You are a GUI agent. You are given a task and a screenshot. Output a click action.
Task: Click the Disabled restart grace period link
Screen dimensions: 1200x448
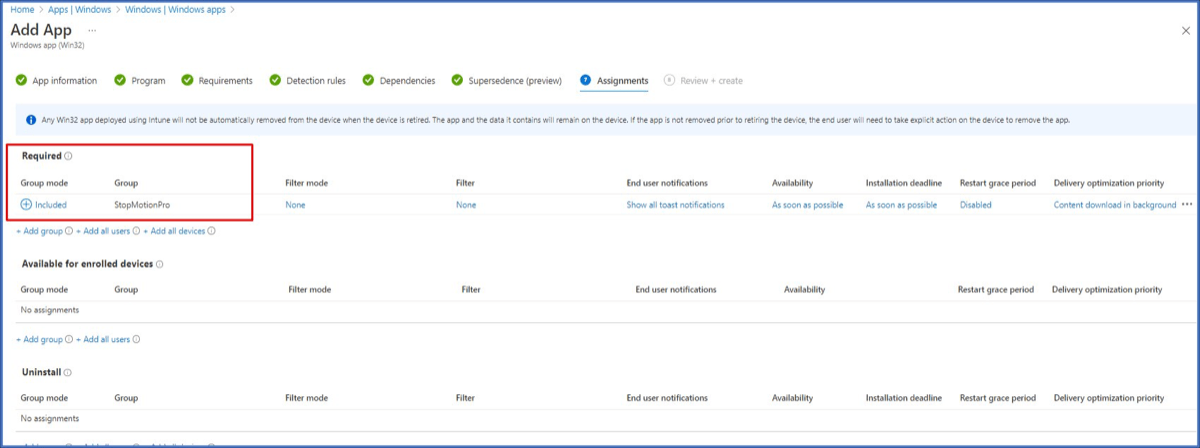(976, 205)
